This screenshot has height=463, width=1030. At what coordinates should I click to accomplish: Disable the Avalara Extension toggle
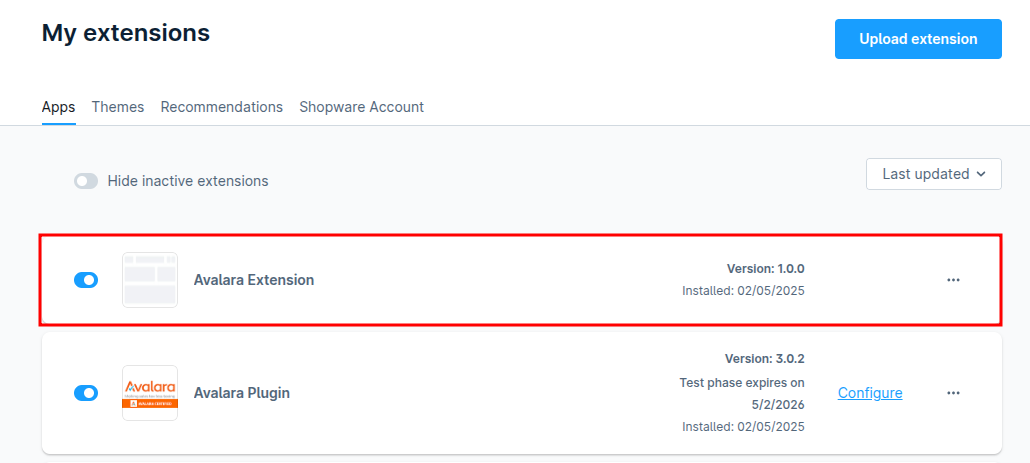pyautogui.click(x=86, y=280)
